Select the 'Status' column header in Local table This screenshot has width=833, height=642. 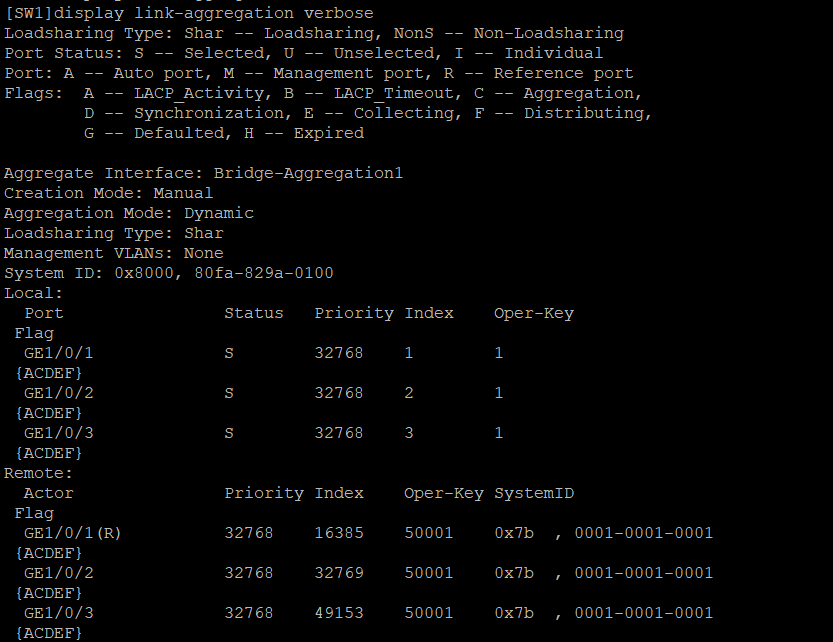(254, 313)
